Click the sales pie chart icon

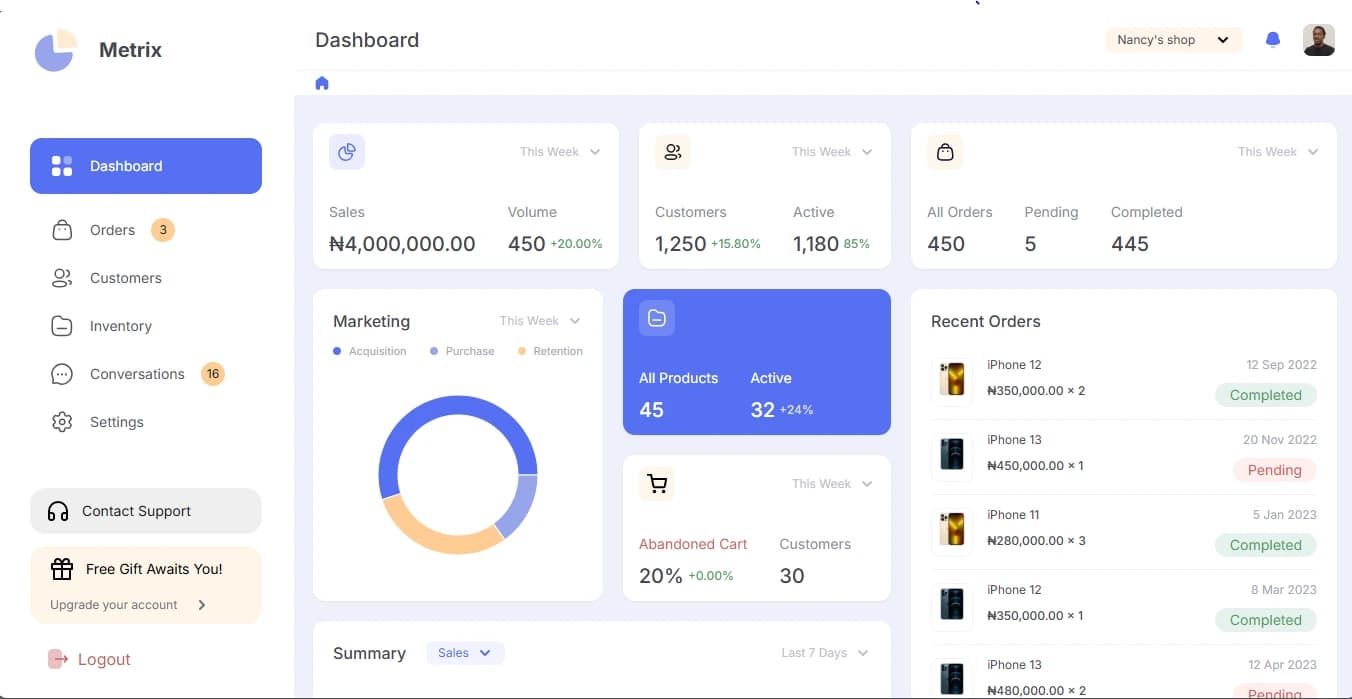(347, 152)
